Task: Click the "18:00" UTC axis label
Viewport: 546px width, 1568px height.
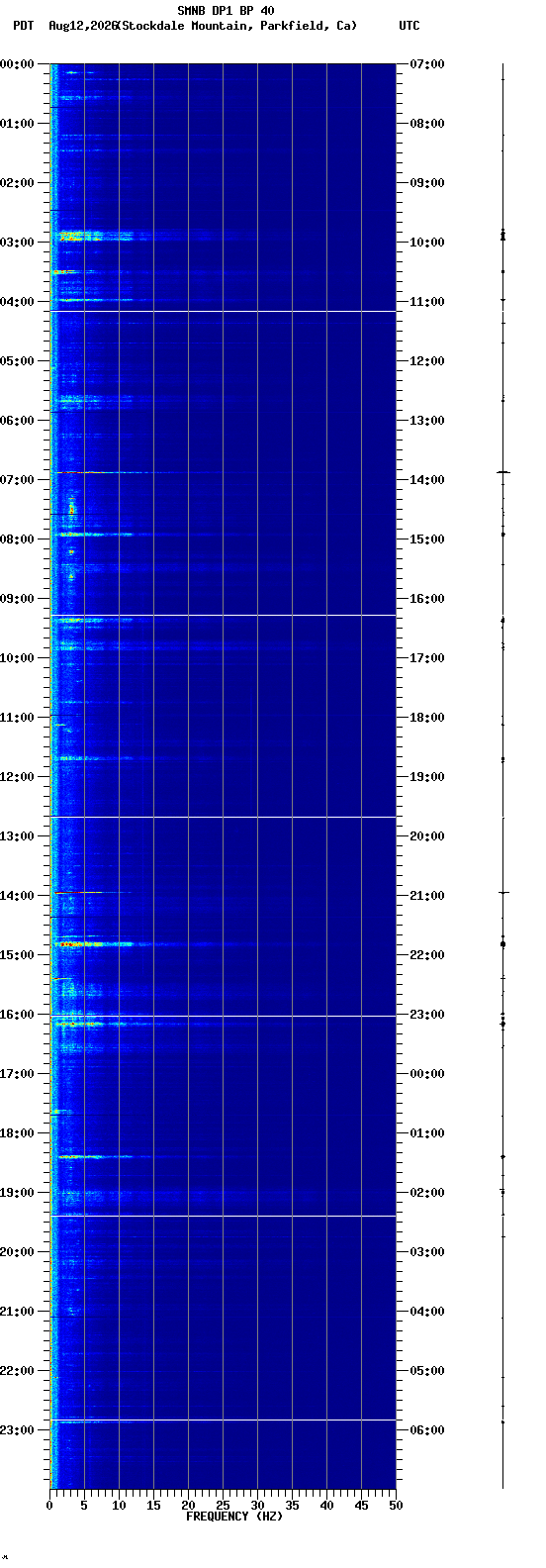Action: (426, 718)
